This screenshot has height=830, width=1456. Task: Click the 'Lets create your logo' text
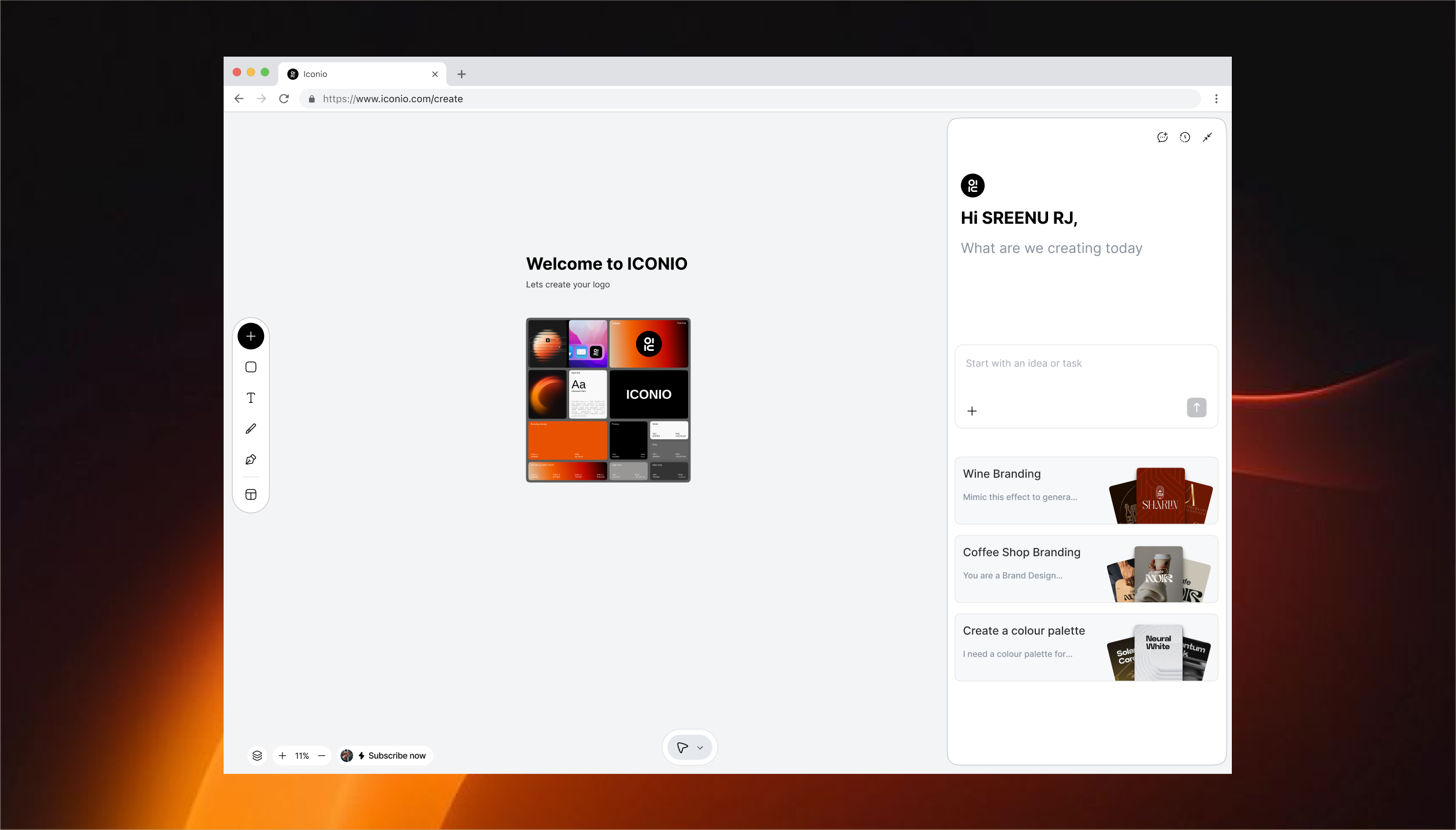[x=568, y=284]
